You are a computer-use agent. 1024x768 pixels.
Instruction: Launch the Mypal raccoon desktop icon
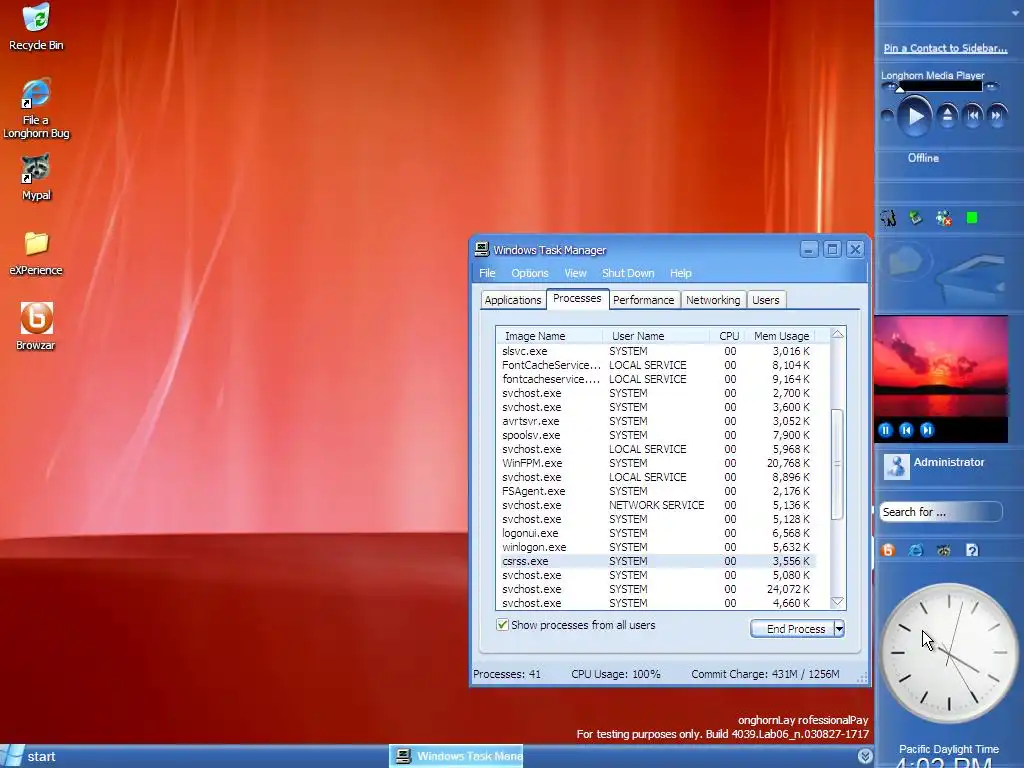click(36, 178)
